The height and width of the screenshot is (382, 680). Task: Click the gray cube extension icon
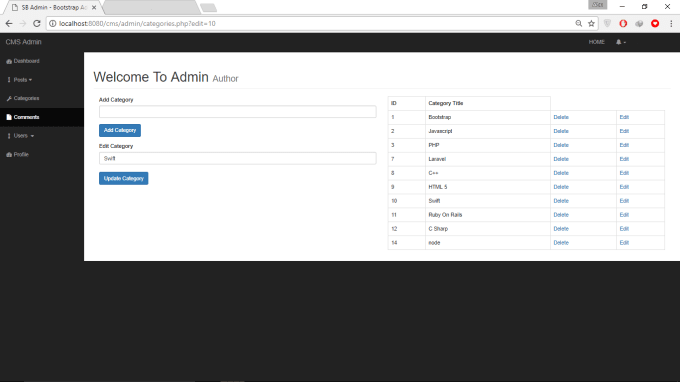(x=639, y=23)
